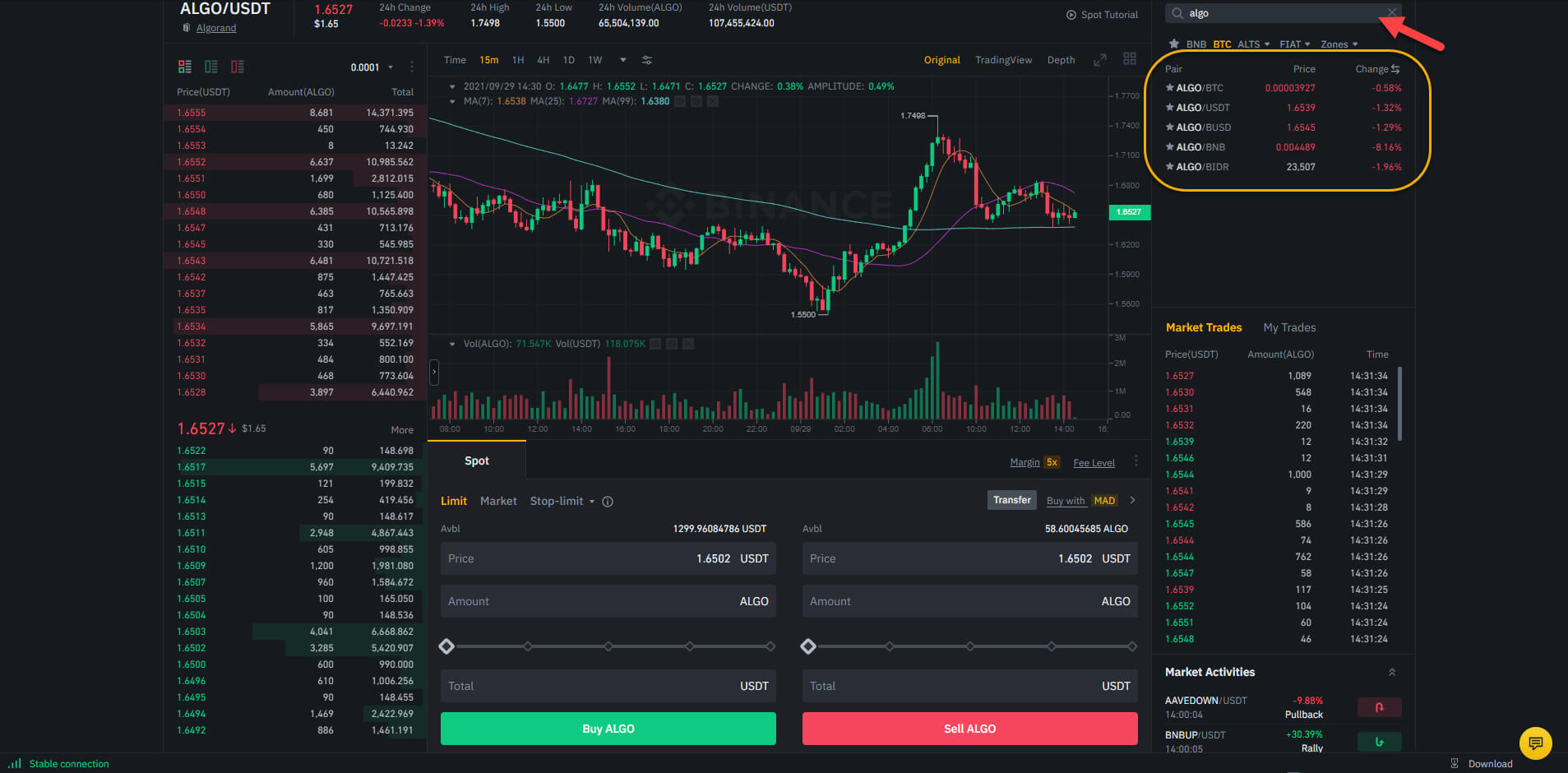Image resolution: width=1568 pixels, height=773 pixels.
Task: Favorite the ALGO/USDT pair star
Action: [x=1170, y=107]
